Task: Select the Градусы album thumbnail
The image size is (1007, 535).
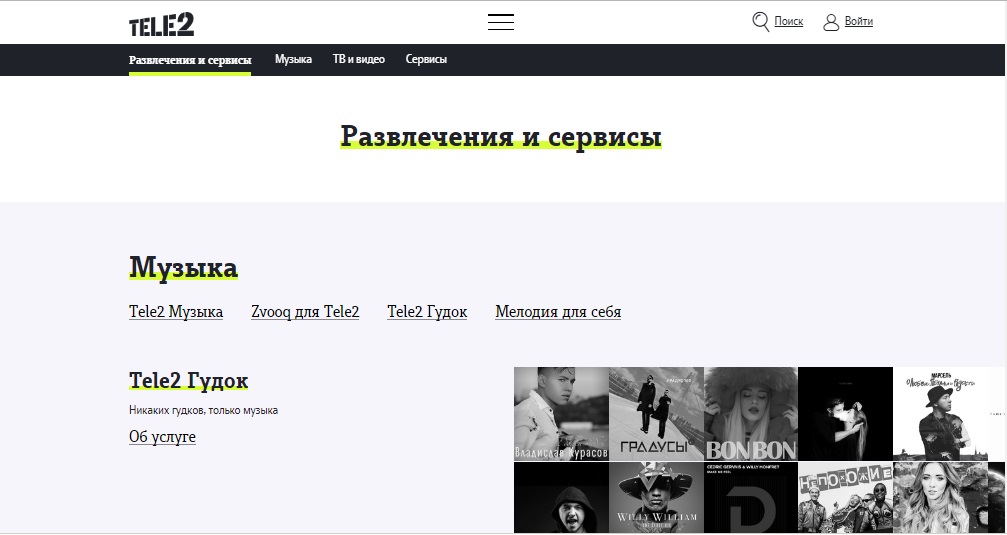Action: pyautogui.click(x=656, y=413)
